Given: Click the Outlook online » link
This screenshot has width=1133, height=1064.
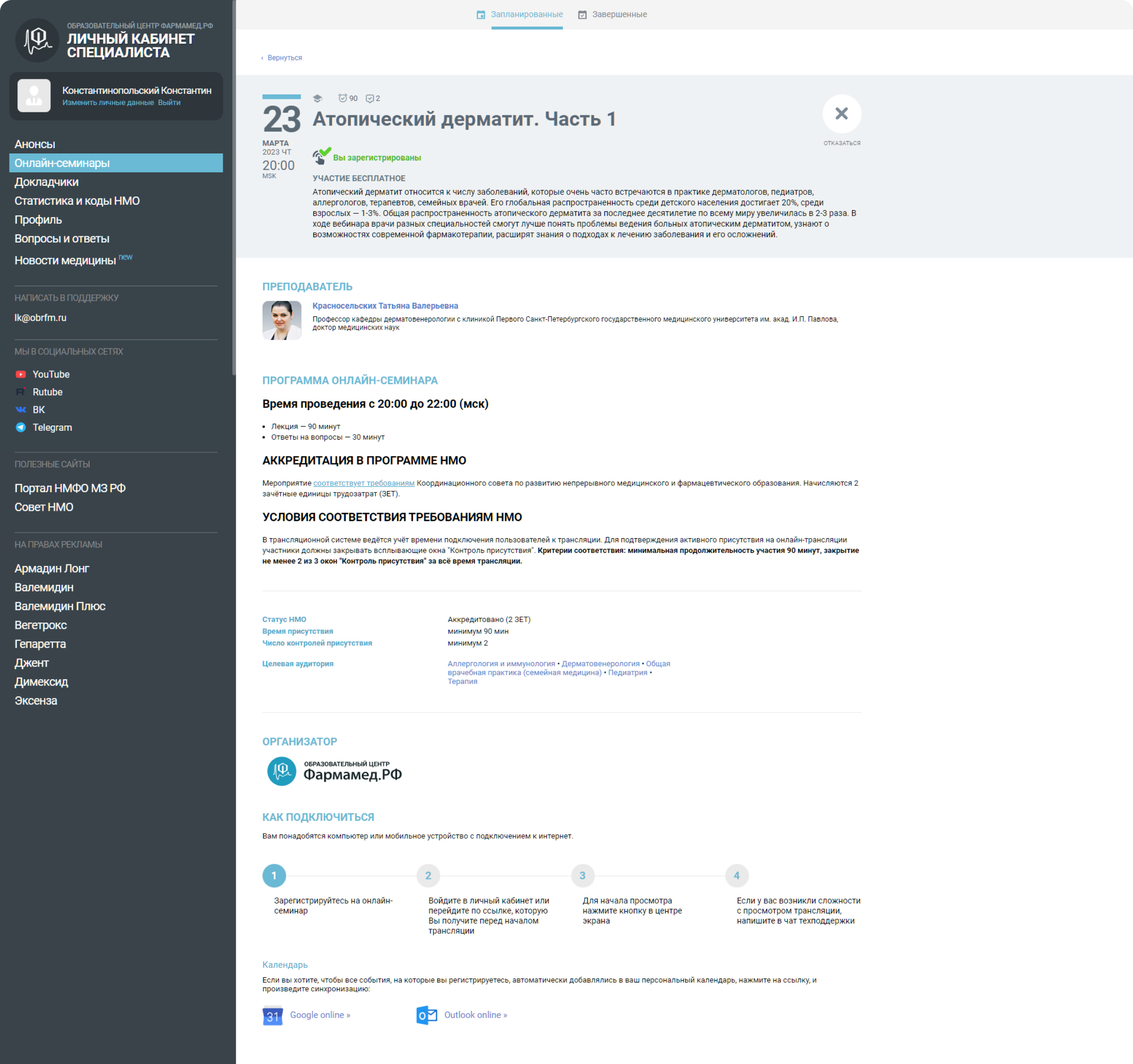Looking at the screenshot, I should pyautogui.click(x=475, y=1016).
